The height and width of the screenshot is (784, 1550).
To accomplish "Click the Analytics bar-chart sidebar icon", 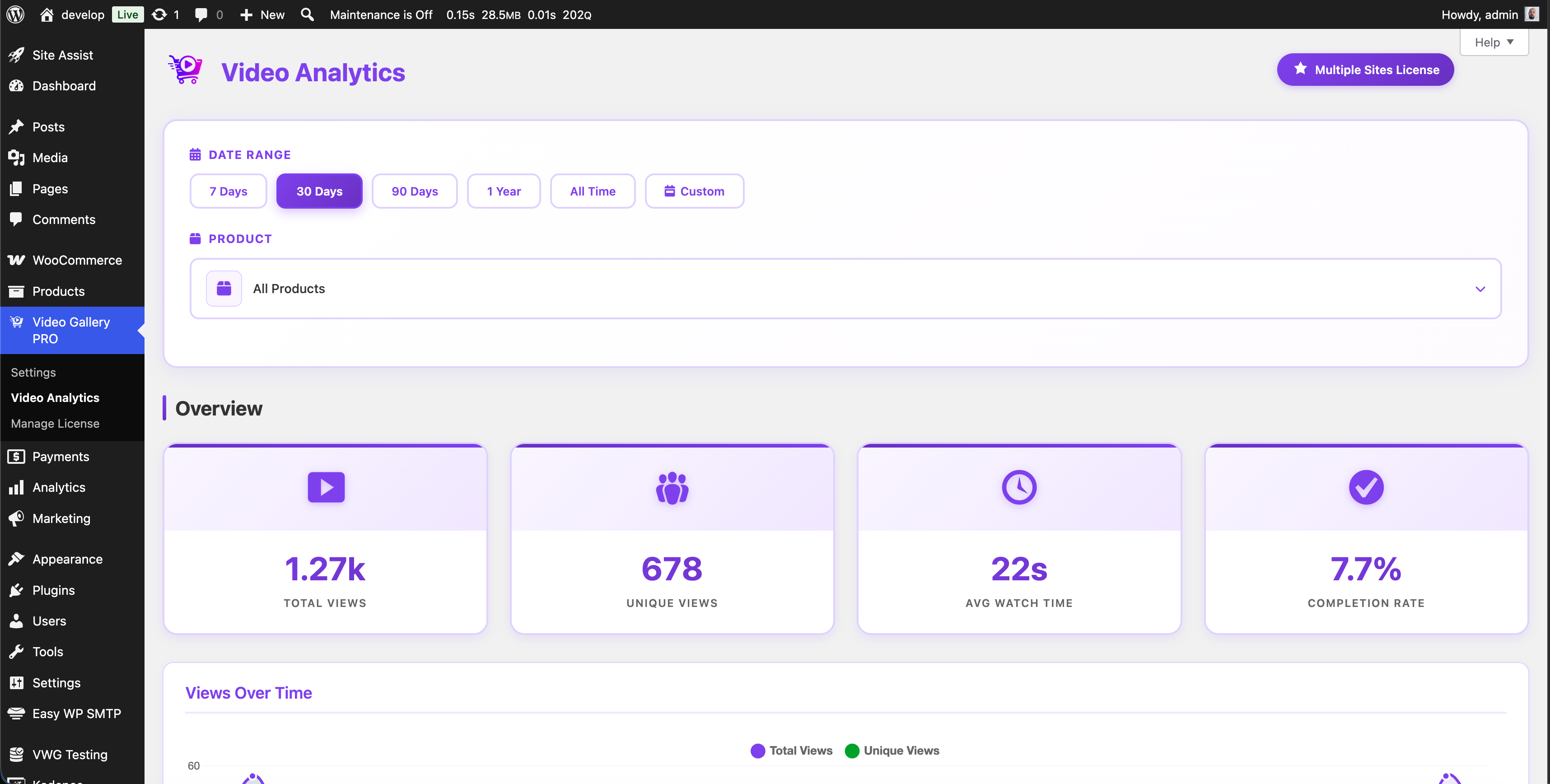I will (17, 487).
